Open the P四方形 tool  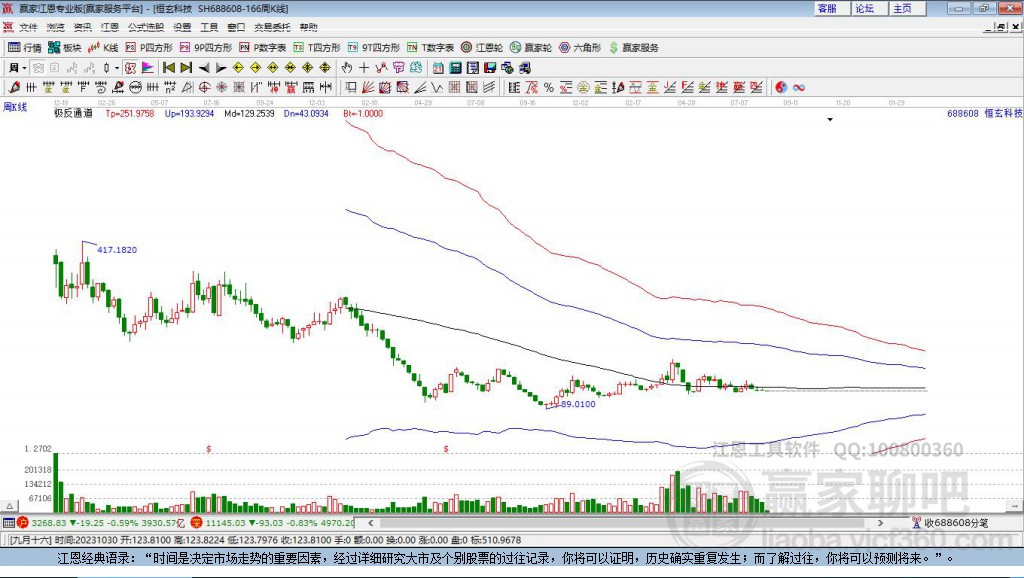pyautogui.click(x=149, y=48)
